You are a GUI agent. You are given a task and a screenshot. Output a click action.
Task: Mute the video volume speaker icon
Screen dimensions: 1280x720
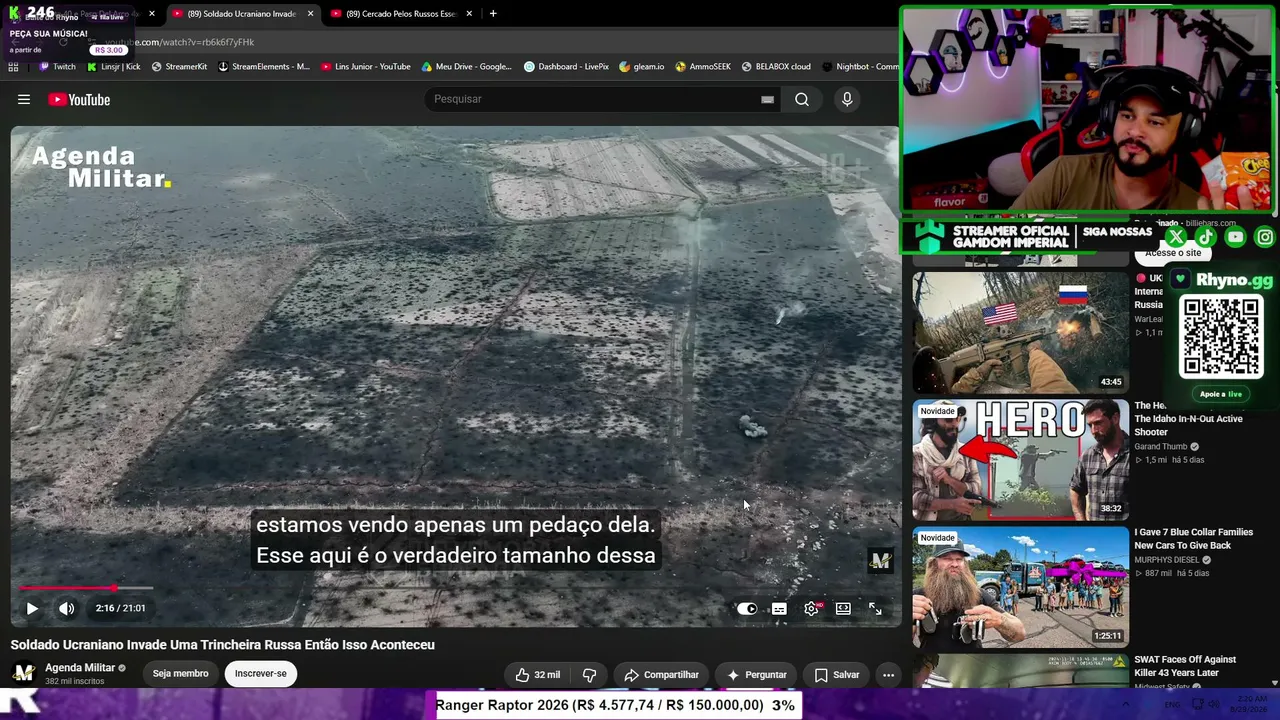[x=67, y=608]
